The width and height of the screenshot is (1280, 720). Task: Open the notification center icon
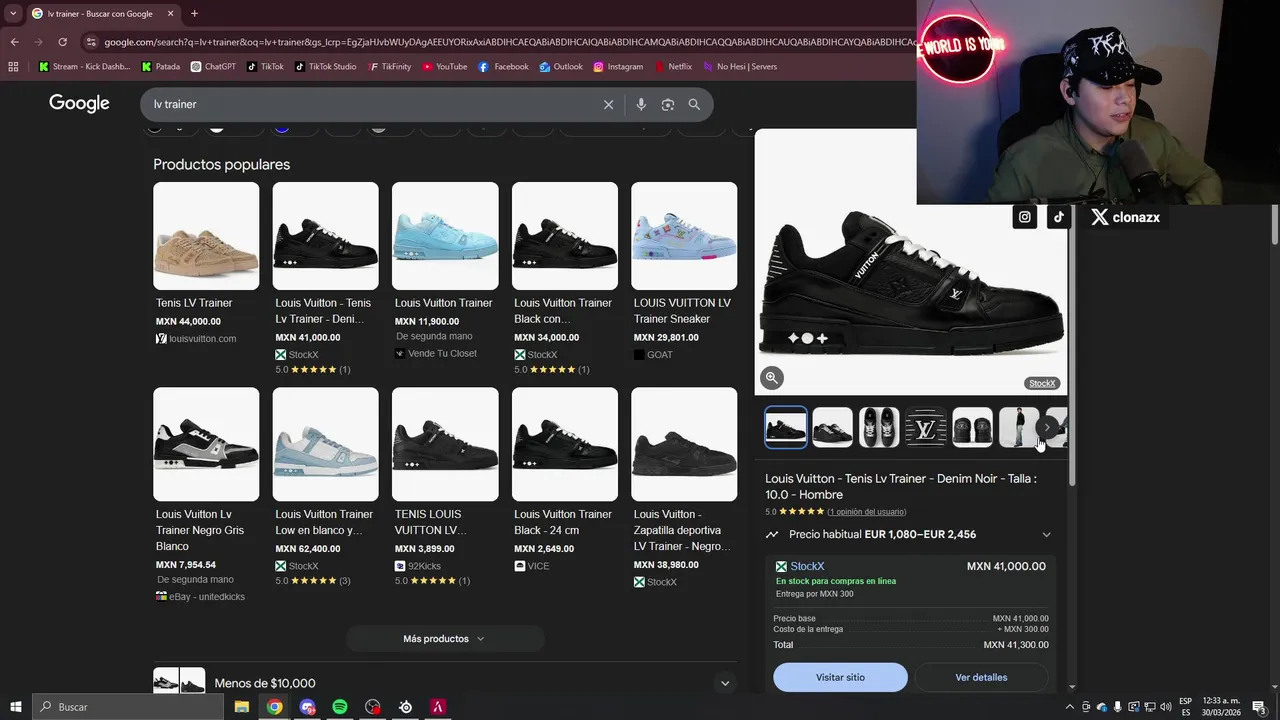(x=1259, y=707)
